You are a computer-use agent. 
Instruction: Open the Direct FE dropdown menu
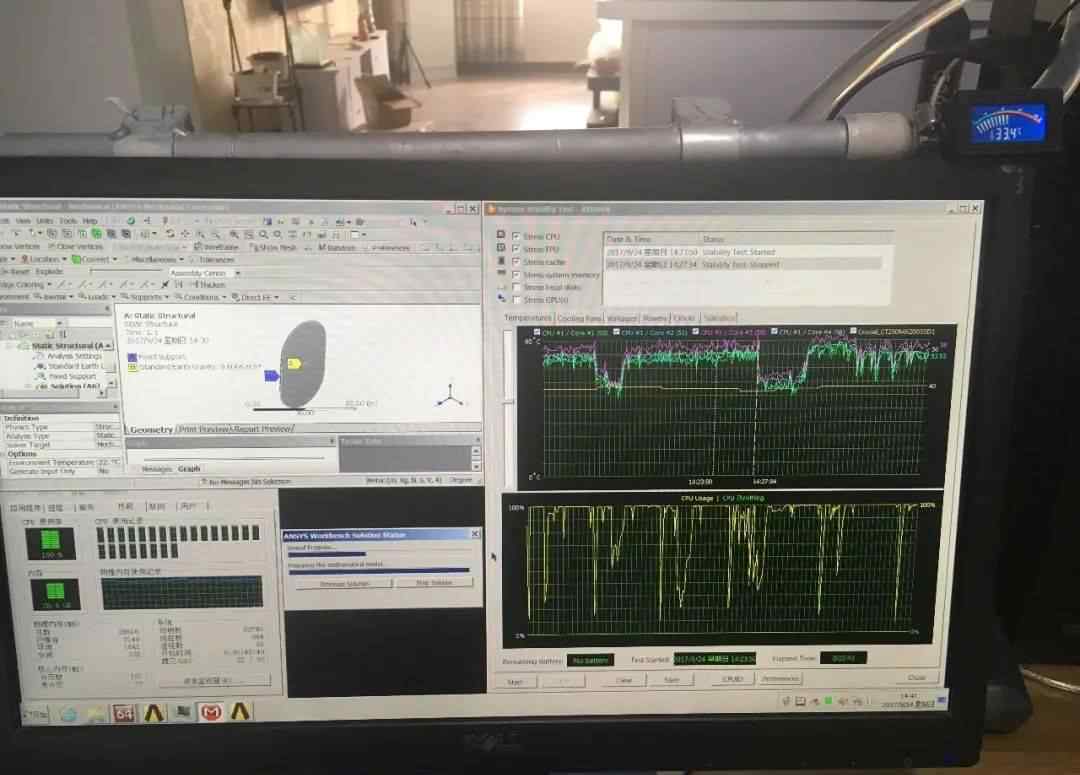coord(256,297)
